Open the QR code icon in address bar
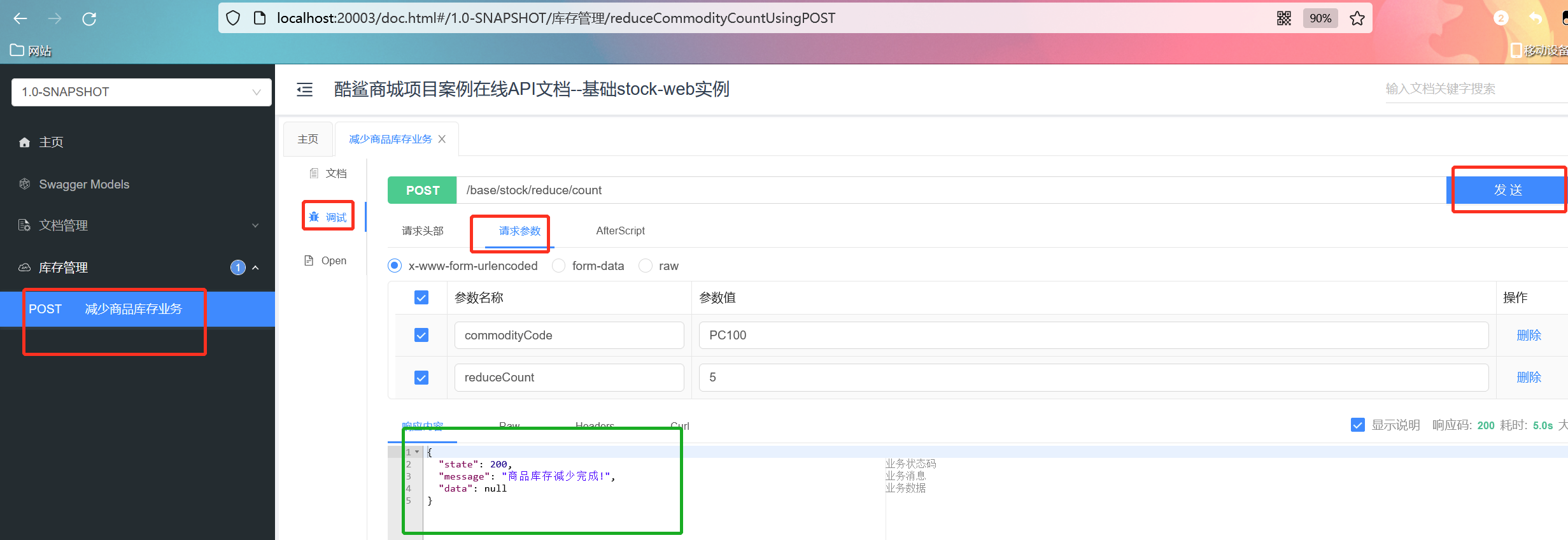The height and width of the screenshot is (540, 1568). [1284, 18]
